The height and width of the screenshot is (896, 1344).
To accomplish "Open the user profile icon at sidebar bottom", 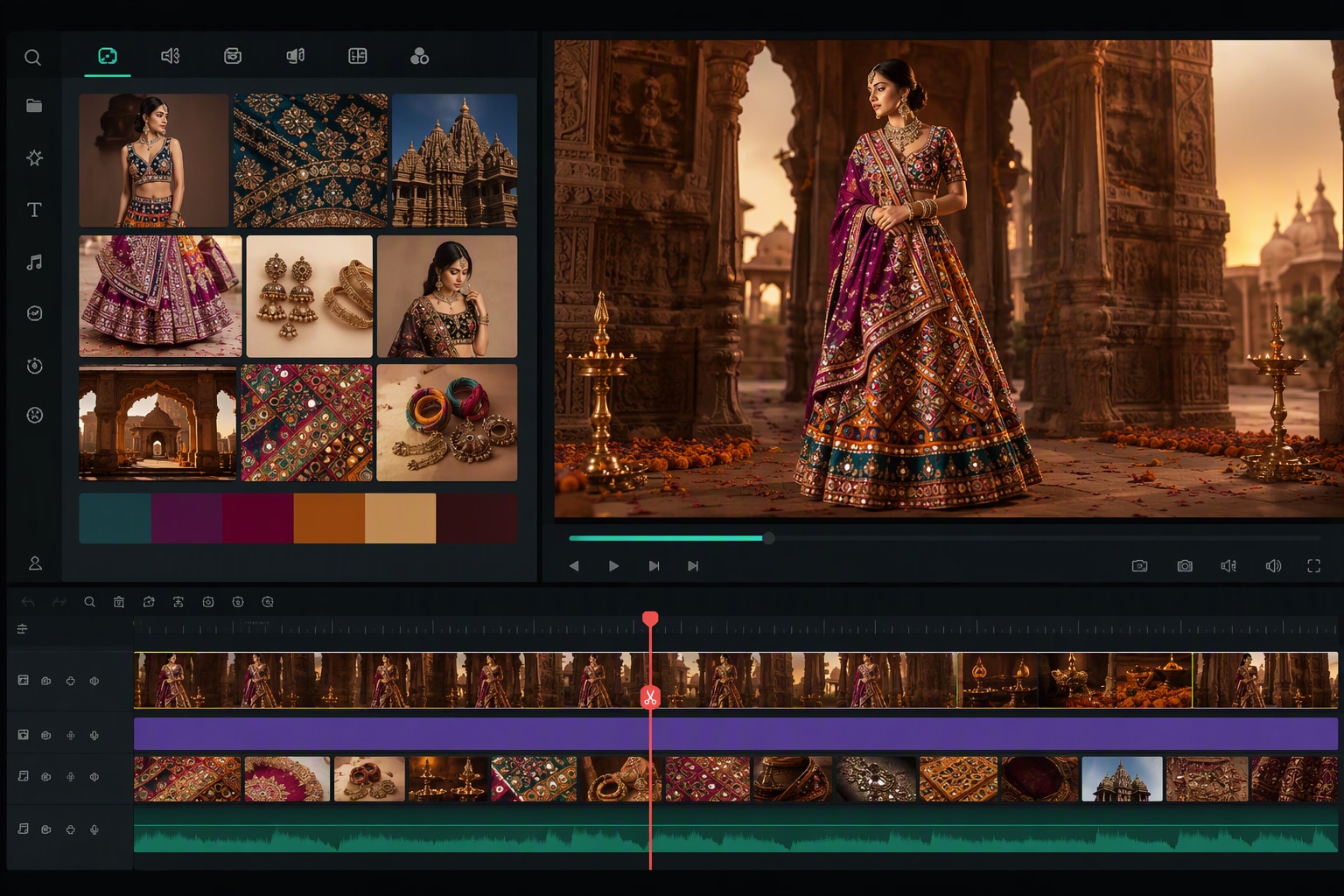I will pyautogui.click(x=35, y=563).
